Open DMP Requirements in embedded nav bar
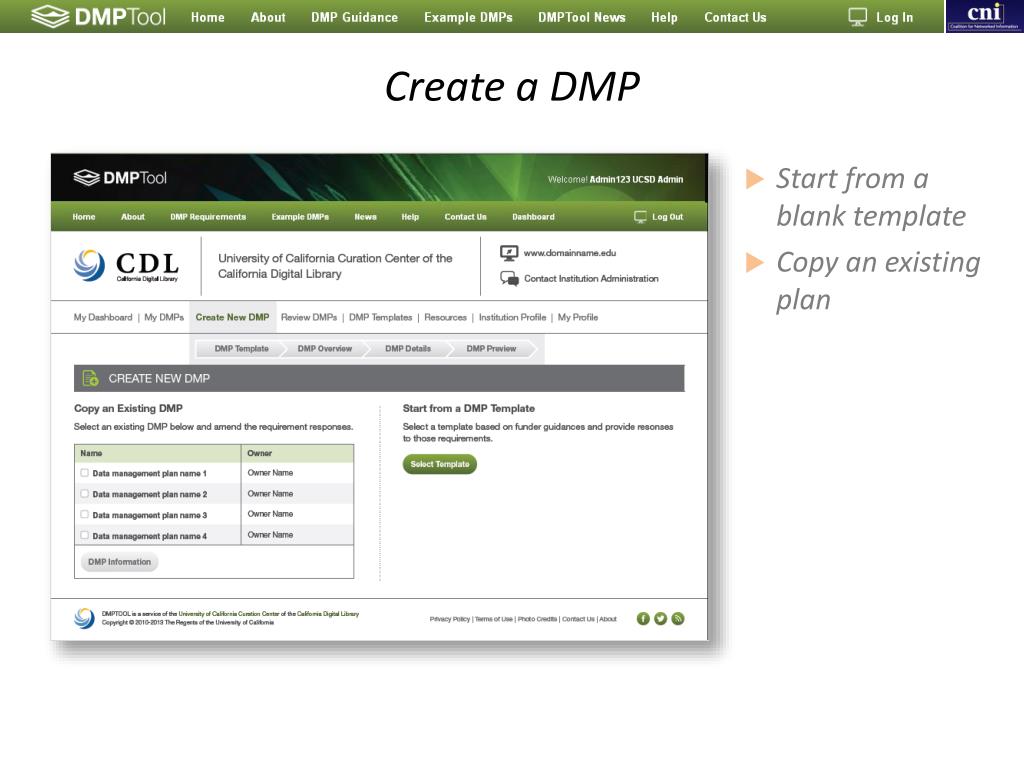 coord(208,217)
